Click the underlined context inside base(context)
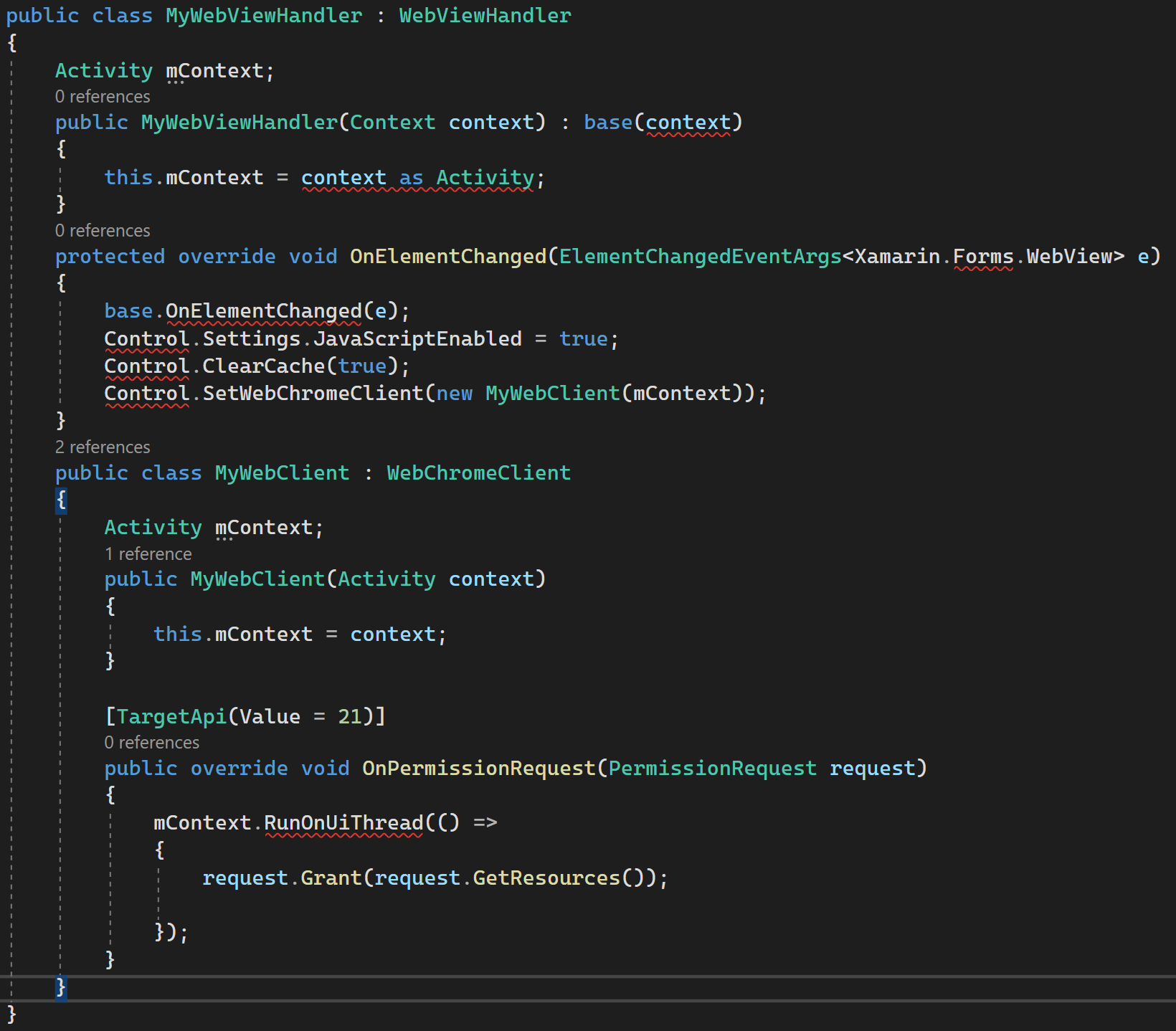The image size is (1176, 1031). pyautogui.click(x=690, y=122)
